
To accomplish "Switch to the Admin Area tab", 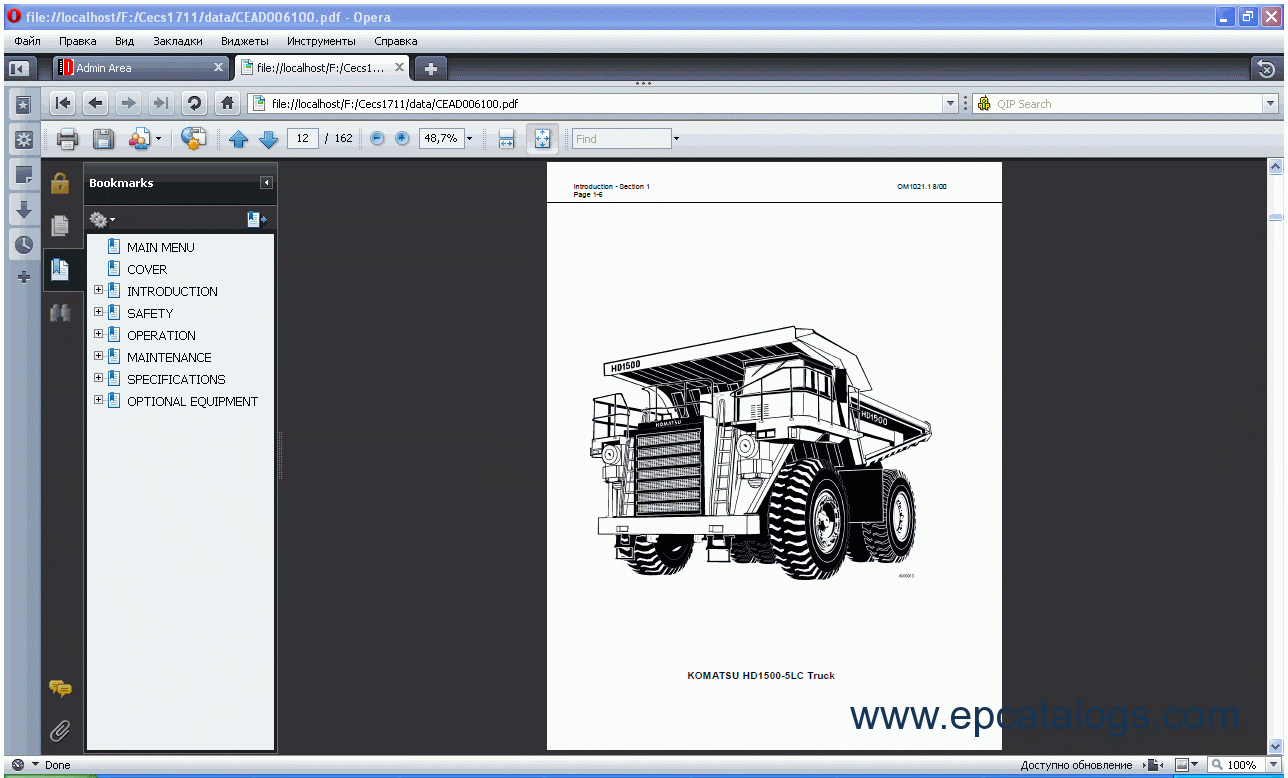I will click(x=141, y=68).
